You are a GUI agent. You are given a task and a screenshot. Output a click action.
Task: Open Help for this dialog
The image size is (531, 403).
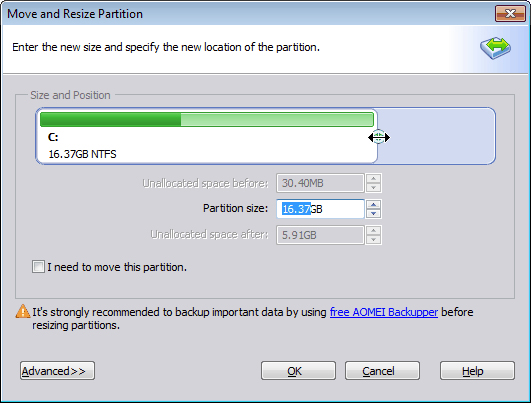point(477,371)
